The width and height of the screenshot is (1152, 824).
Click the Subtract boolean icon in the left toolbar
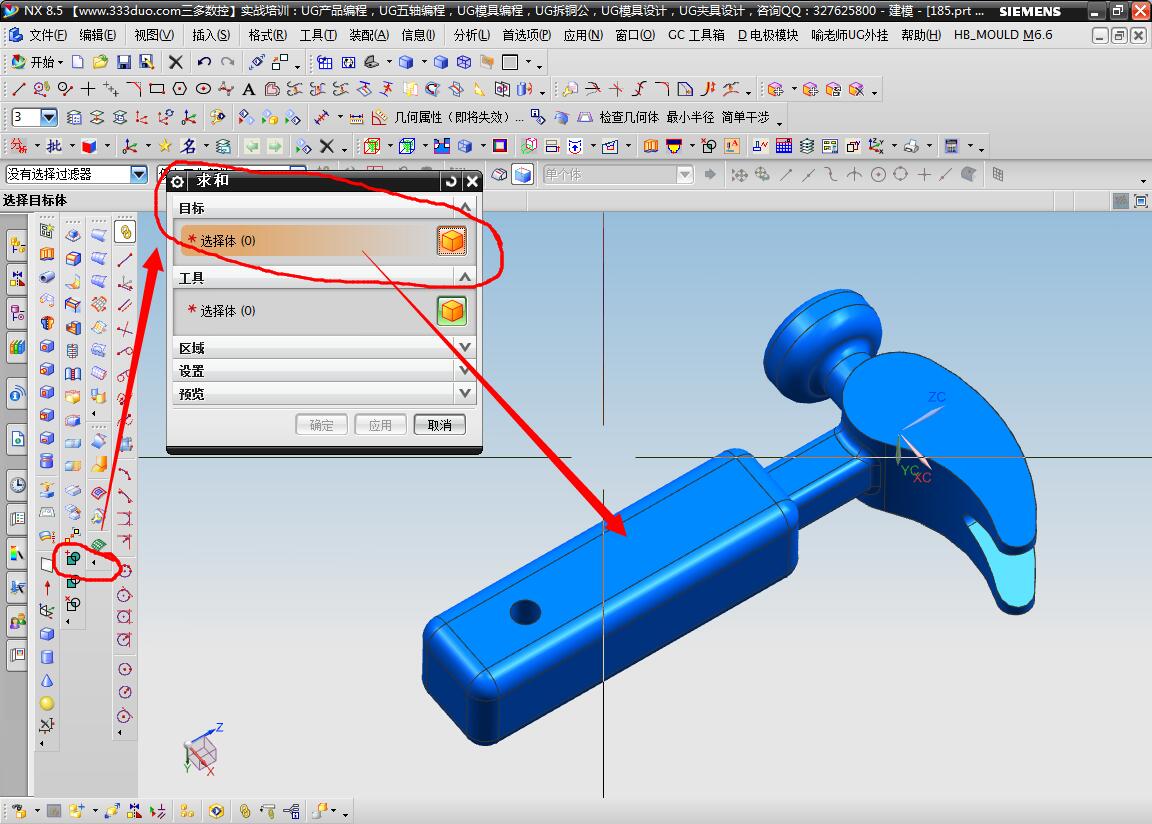click(73, 582)
